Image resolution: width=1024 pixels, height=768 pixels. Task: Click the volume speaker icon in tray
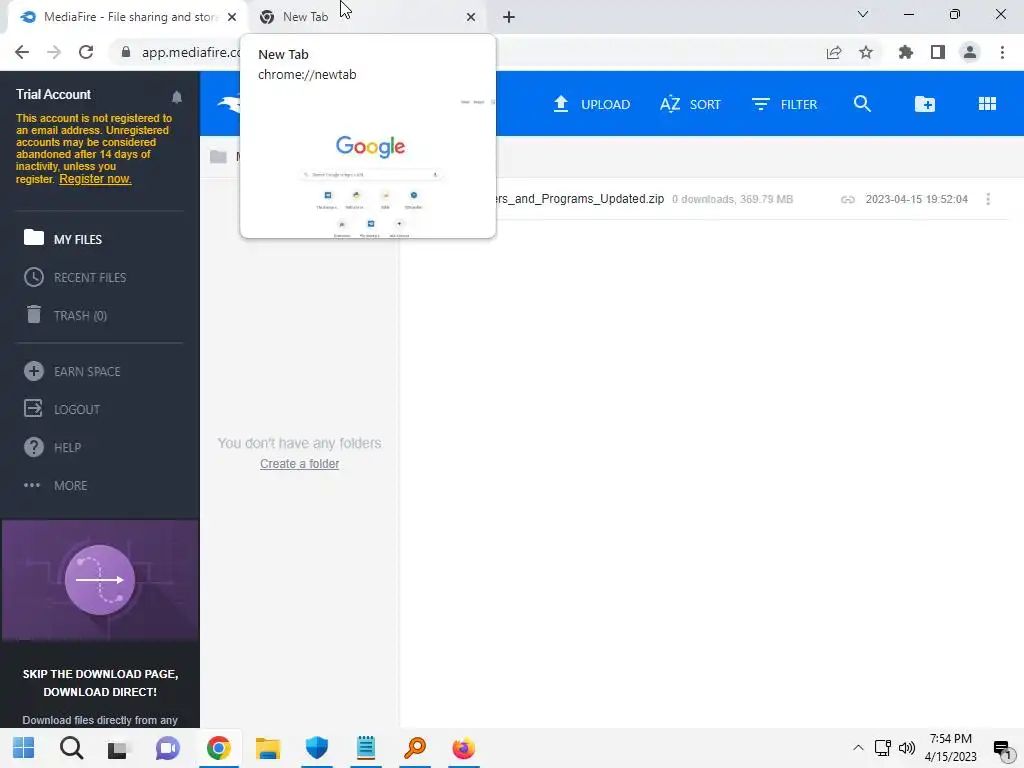tap(906, 748)
